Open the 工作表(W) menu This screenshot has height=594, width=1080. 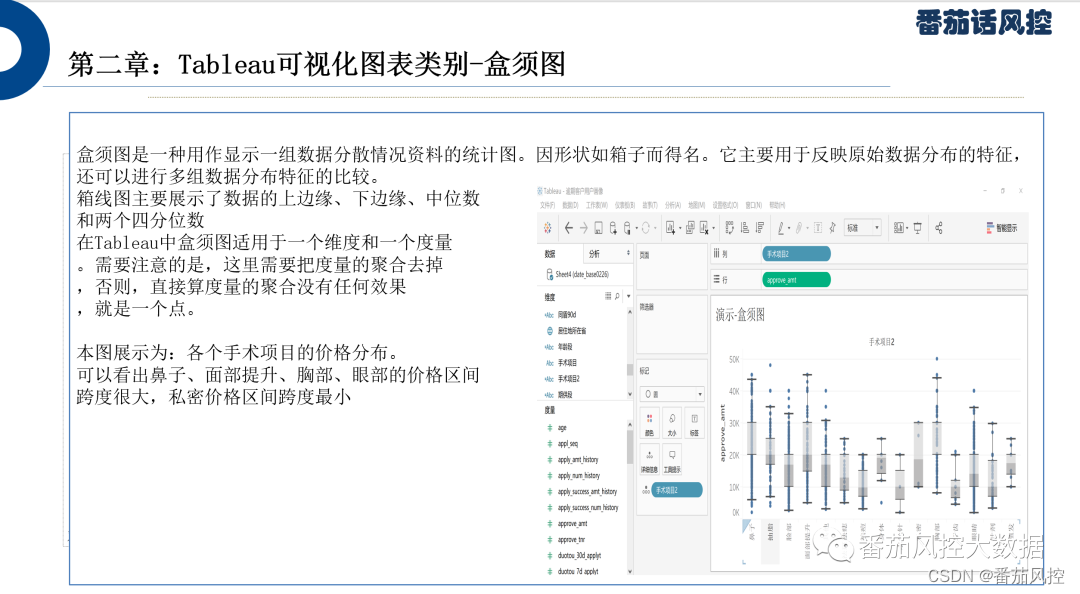click(x=596, y=205)
